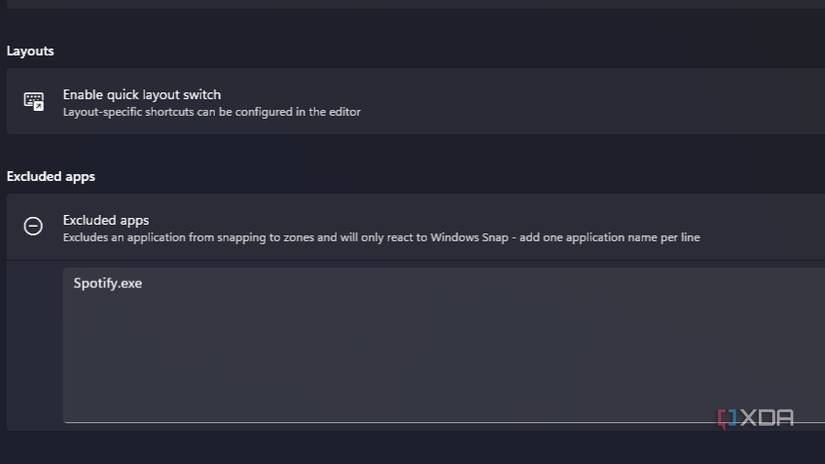
Task: Click the Excluded apps section heading
Action: pyautogui.click(x=51, y=176)
